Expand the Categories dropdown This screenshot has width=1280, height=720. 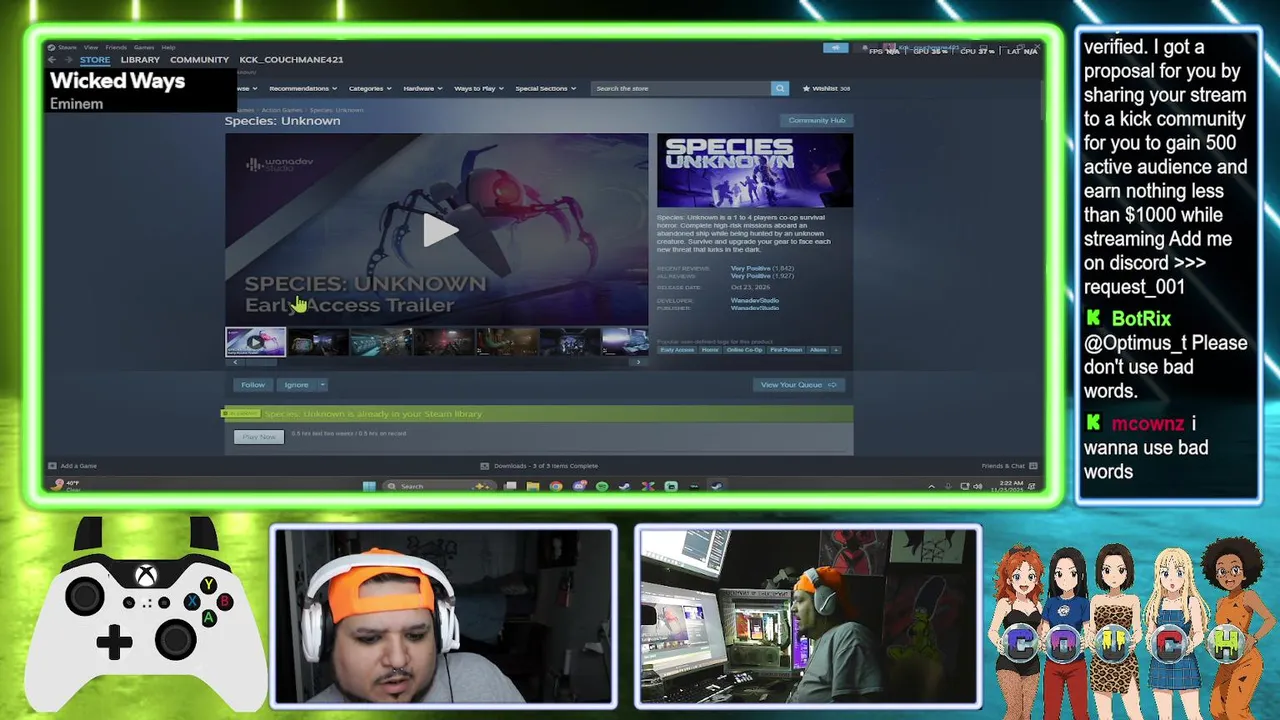370,88
